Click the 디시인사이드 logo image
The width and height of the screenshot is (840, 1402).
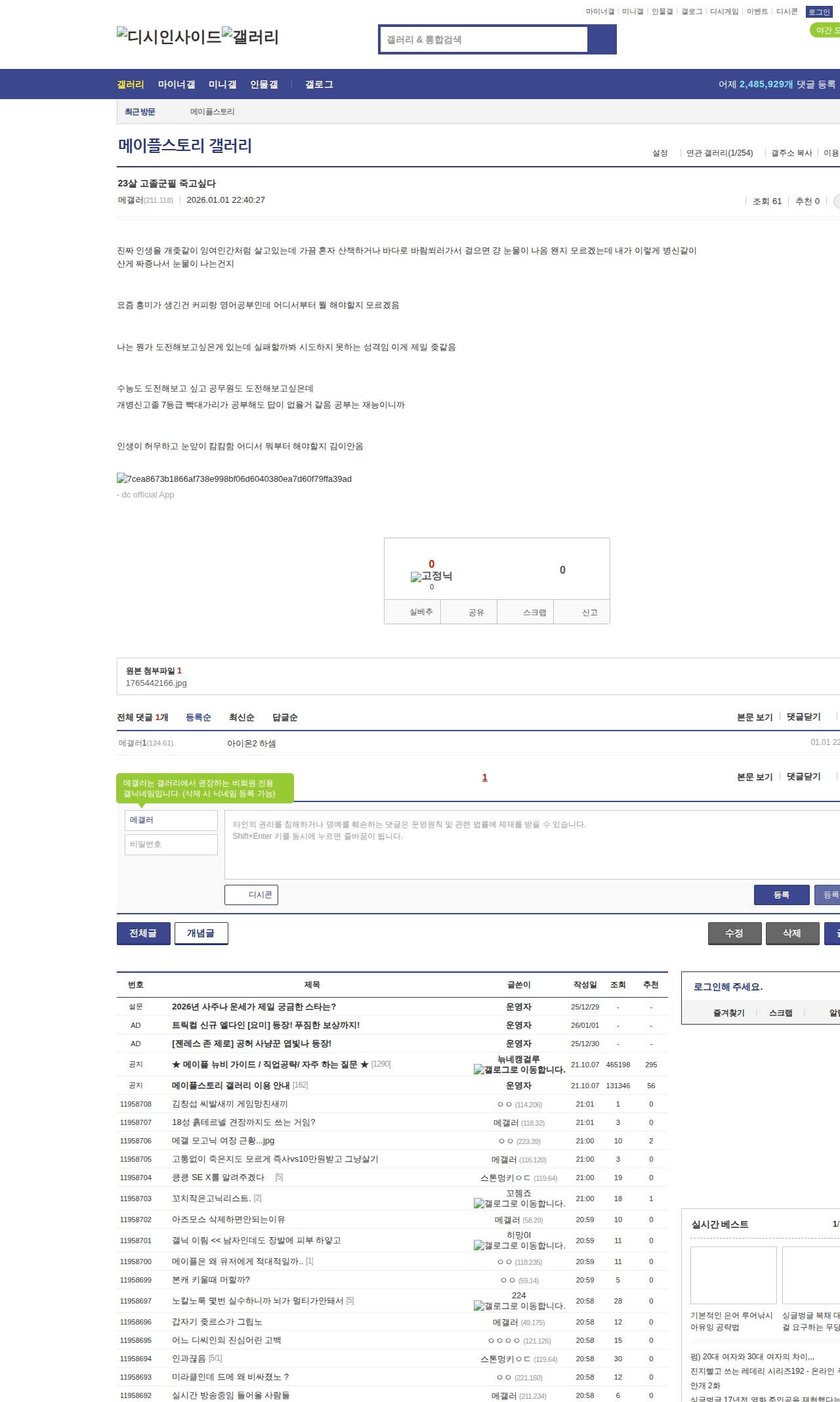click(x=169, y=37)
